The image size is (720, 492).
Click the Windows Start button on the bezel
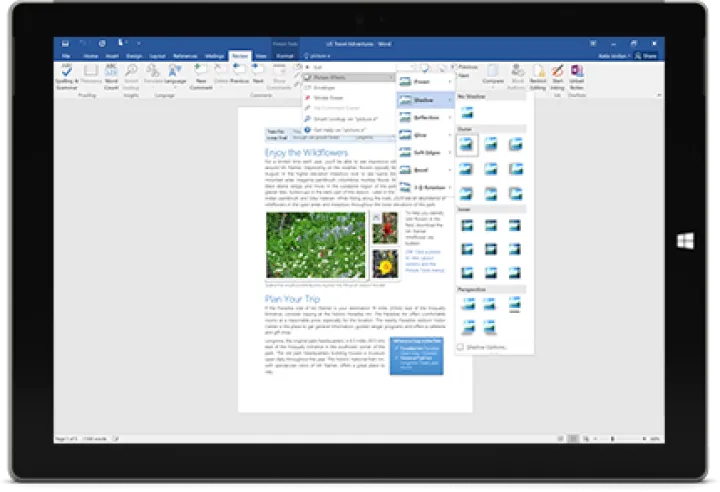pos(685,241)
